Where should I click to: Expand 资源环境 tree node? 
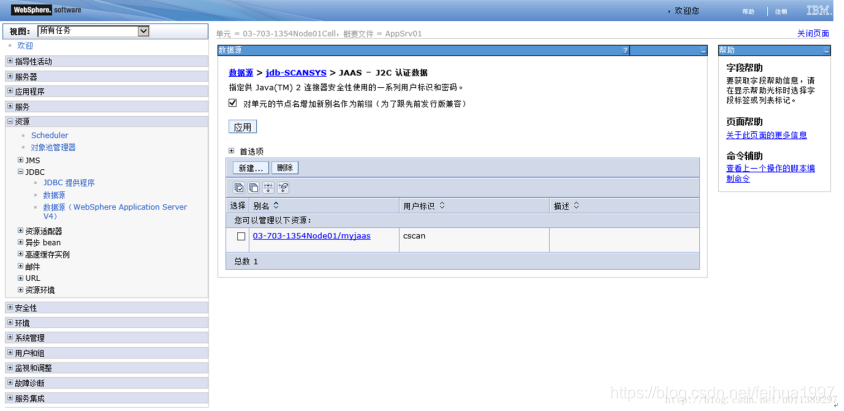pos(21,290)
